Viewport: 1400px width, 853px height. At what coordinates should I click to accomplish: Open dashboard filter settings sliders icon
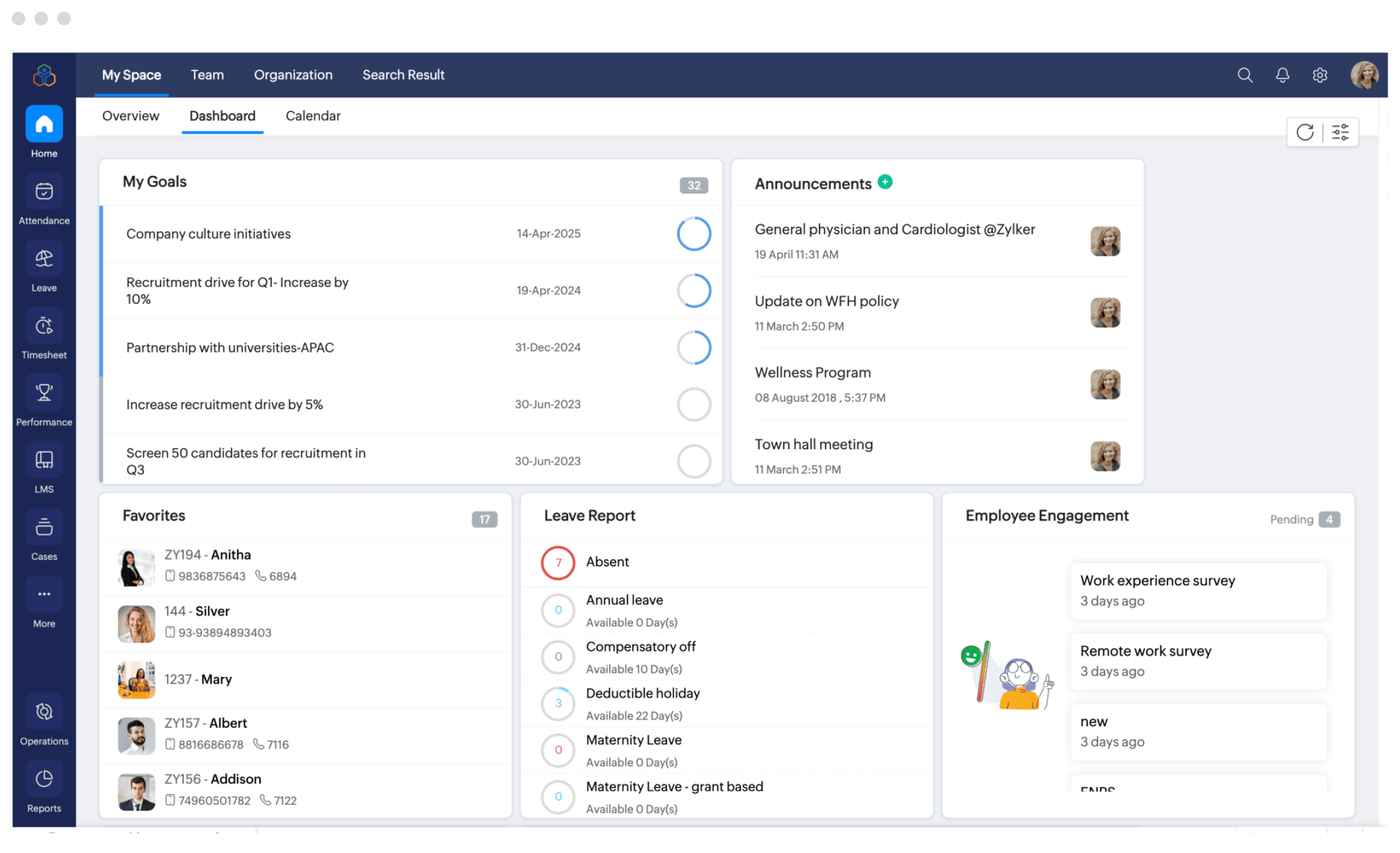[x=1340, y=133]
